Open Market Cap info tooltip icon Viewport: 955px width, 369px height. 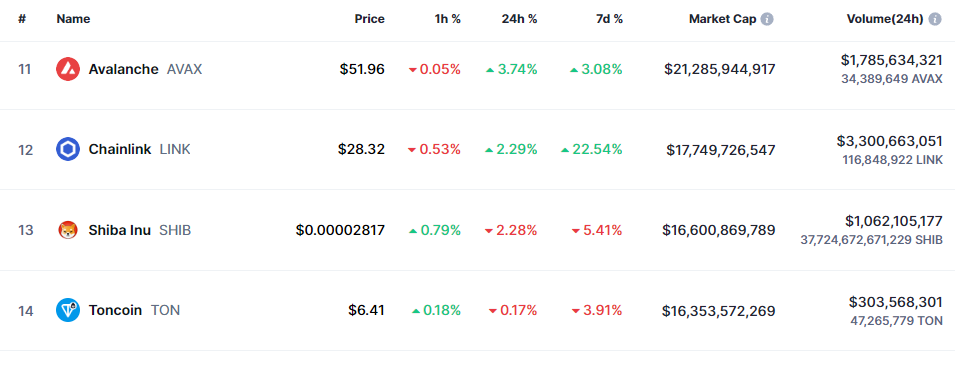(767, 19)
